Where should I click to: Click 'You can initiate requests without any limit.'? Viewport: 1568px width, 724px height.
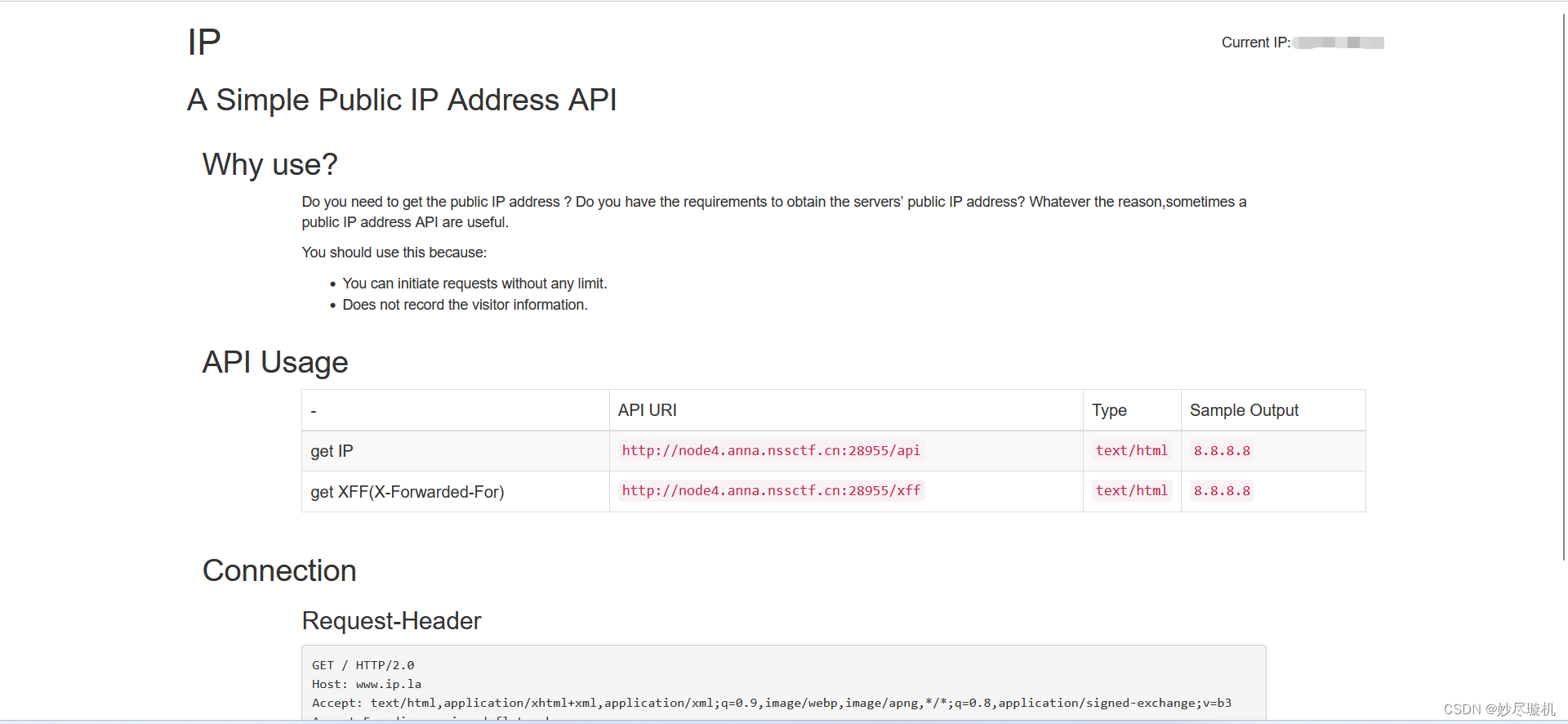474,284
